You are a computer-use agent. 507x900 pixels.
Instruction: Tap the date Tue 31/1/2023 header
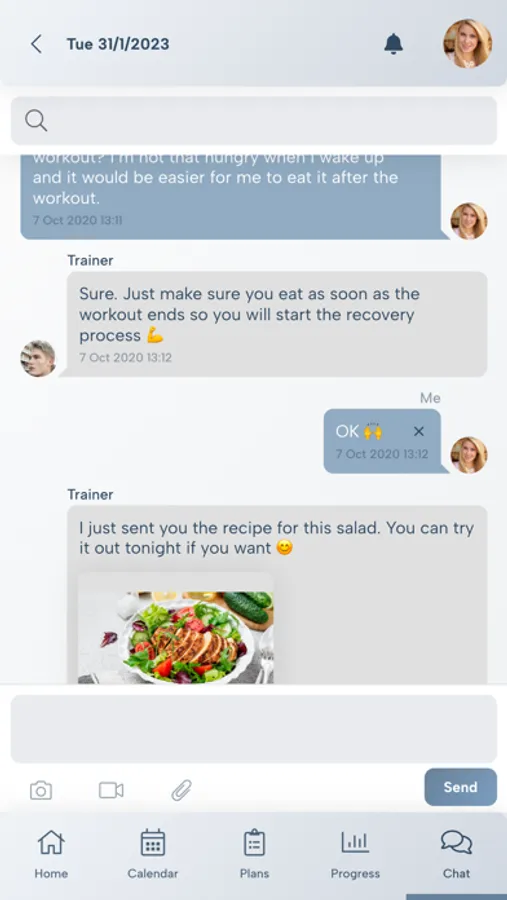point(118,44)
